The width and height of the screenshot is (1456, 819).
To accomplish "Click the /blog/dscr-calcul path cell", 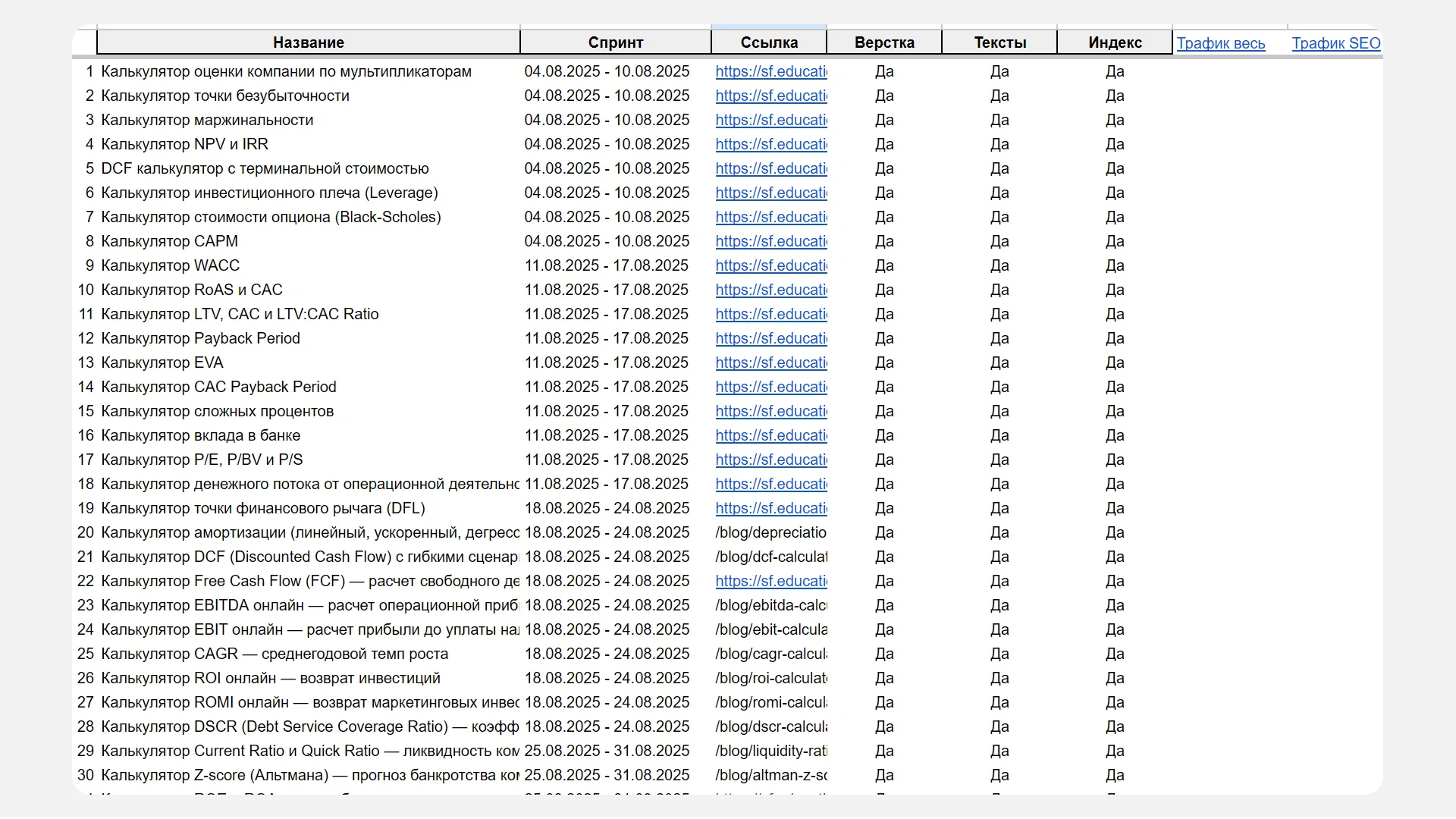I will tap(771, 726).
